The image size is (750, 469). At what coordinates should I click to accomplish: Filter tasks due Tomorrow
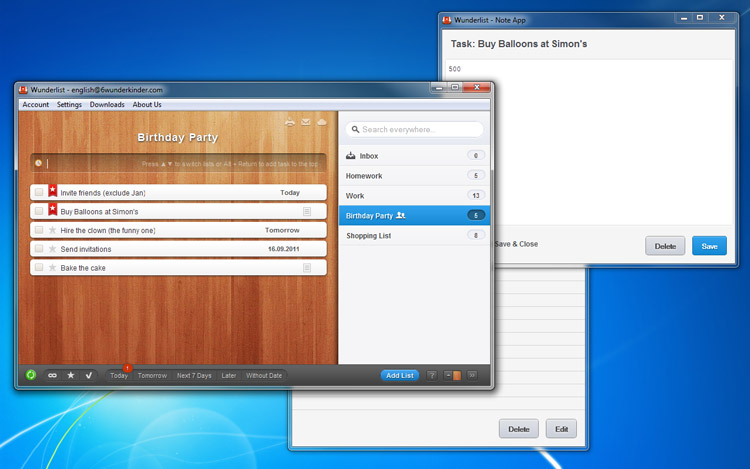(x=152, y=375)
